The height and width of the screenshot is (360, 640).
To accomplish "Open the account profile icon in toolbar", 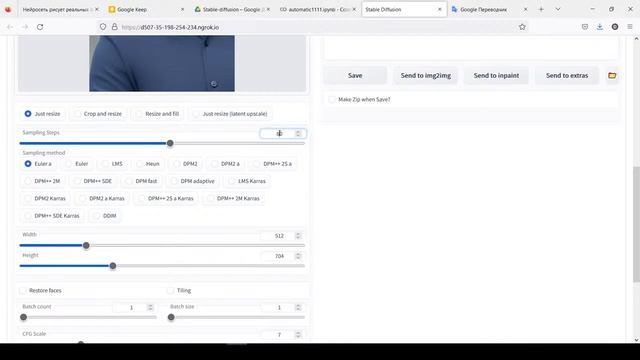I will point(615,27).
